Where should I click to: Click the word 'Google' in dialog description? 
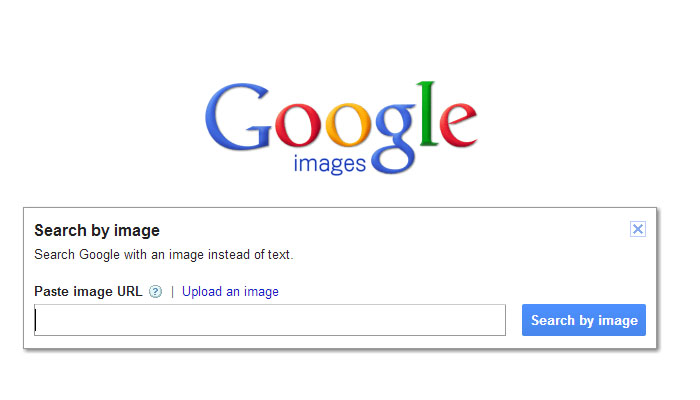(x=99, y=255)
